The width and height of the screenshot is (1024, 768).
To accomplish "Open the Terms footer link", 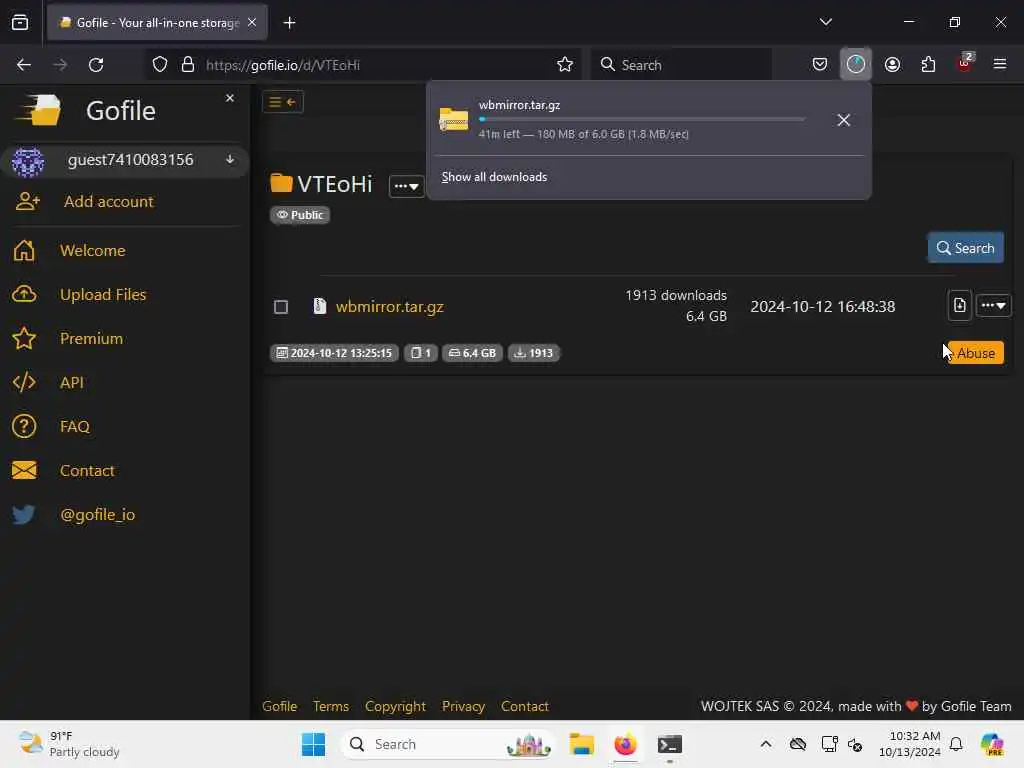I will pos(330,706).
